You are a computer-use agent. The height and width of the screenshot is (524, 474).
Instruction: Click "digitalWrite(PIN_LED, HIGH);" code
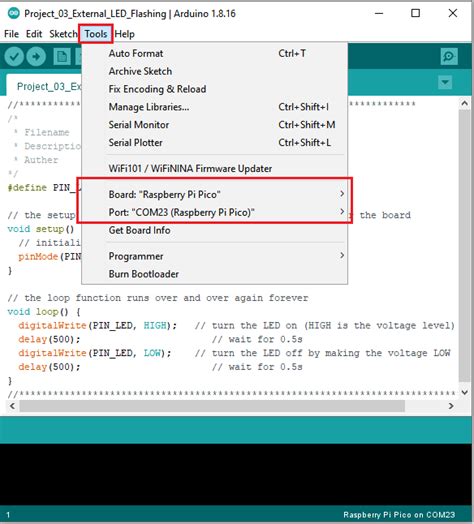click(x=97, y=325)
